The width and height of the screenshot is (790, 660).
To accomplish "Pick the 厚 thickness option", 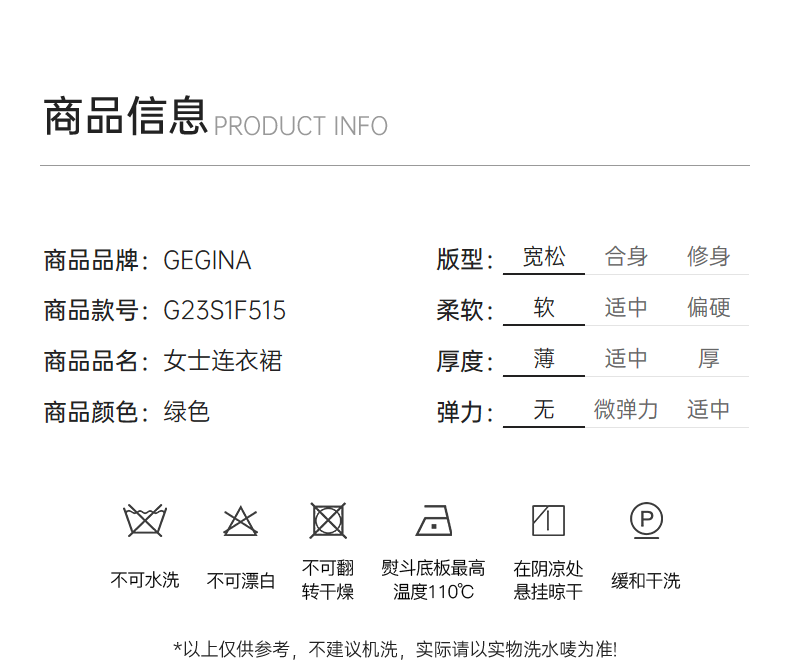I will click(x=708, y=359).
